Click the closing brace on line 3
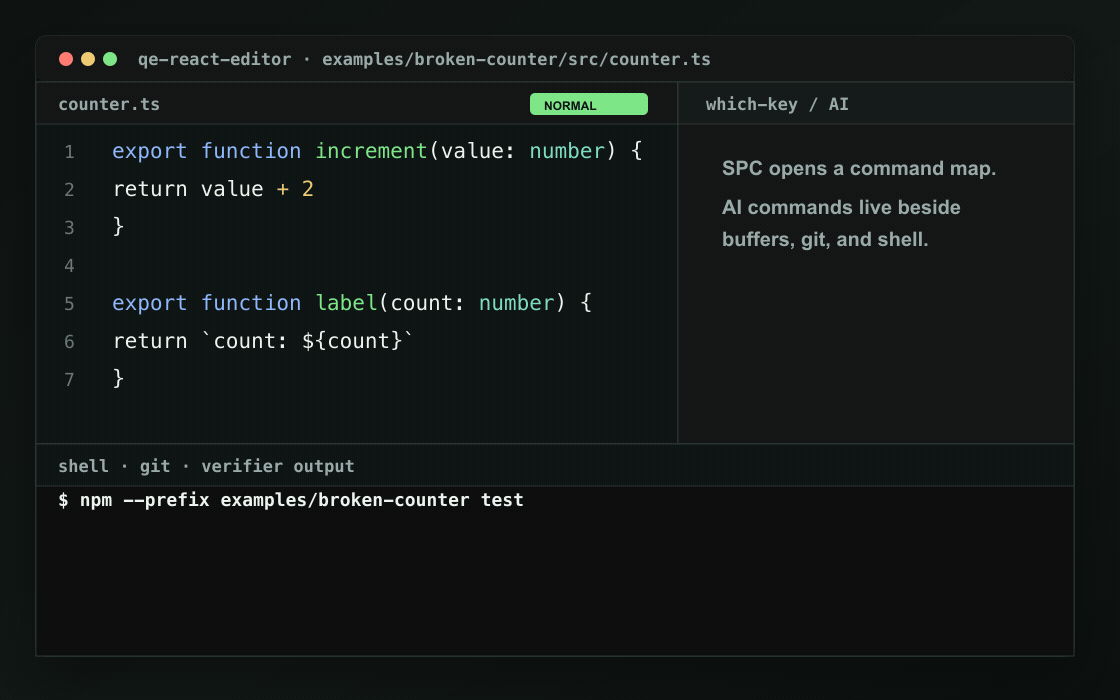 click(119, 226)
